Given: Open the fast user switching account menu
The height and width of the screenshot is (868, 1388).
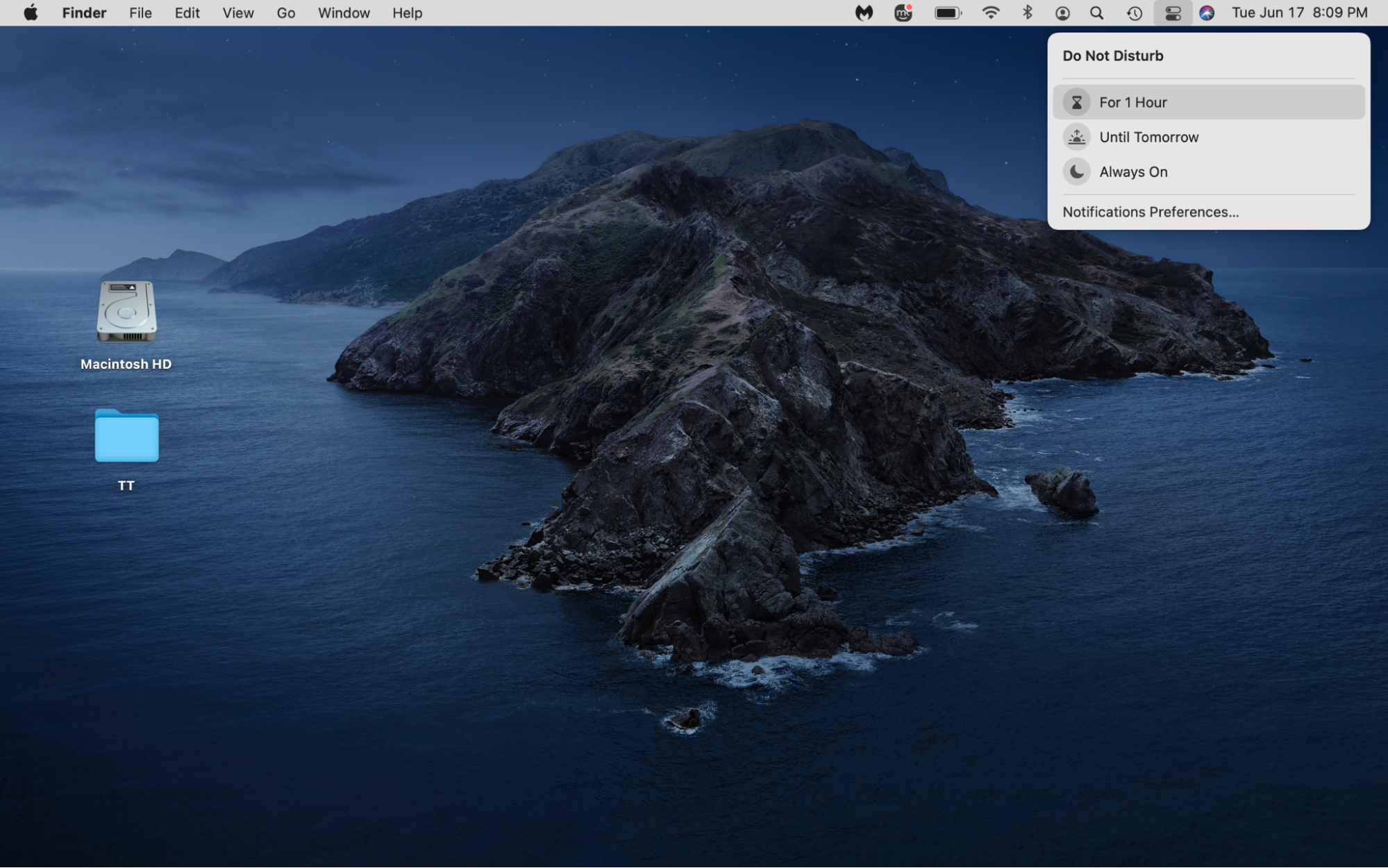Looking at the screenshot, I should click(1062, 12).
